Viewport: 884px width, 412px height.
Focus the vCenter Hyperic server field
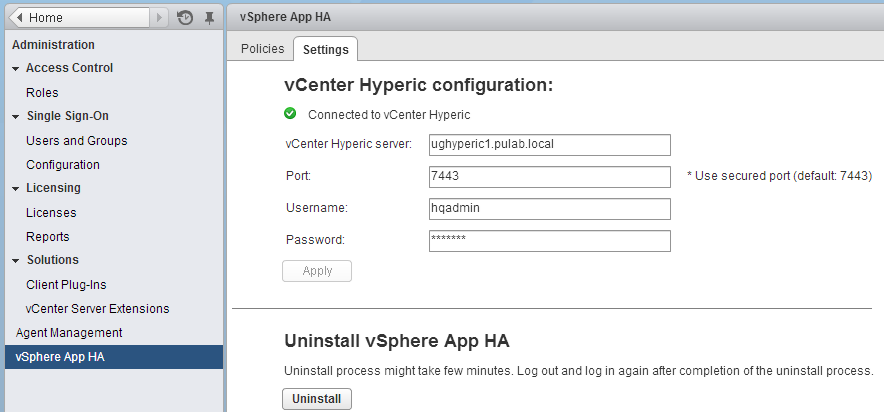click(x=550, y=145)
